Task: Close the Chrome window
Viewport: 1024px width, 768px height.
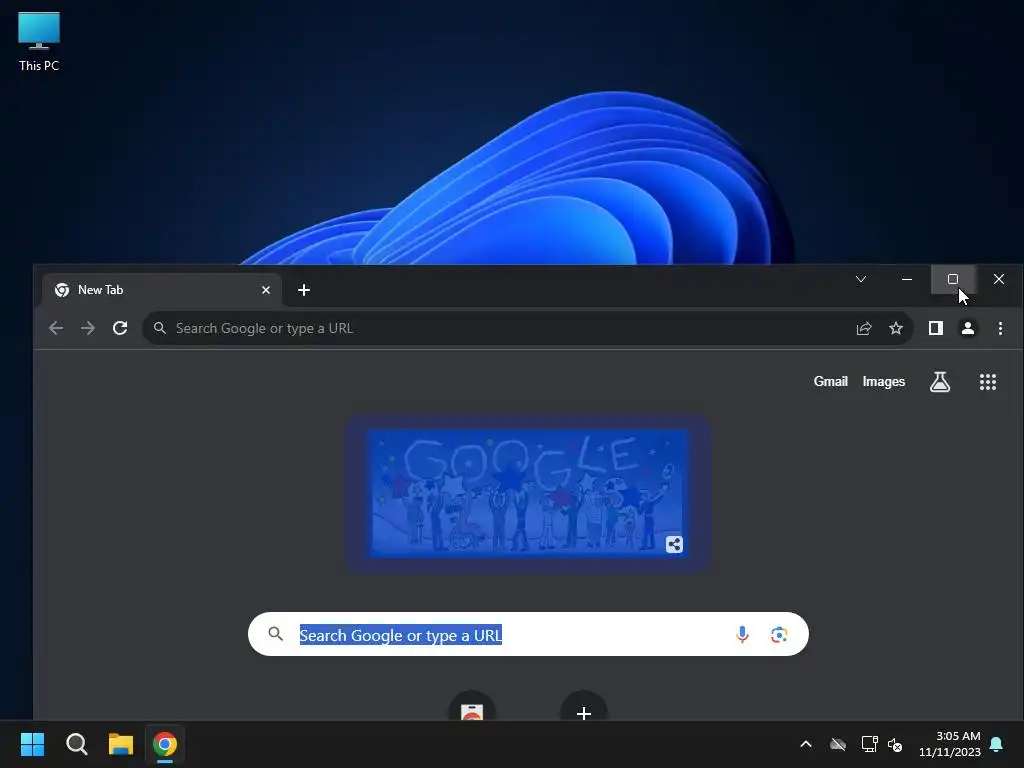Action: click(x=999, y=280)
